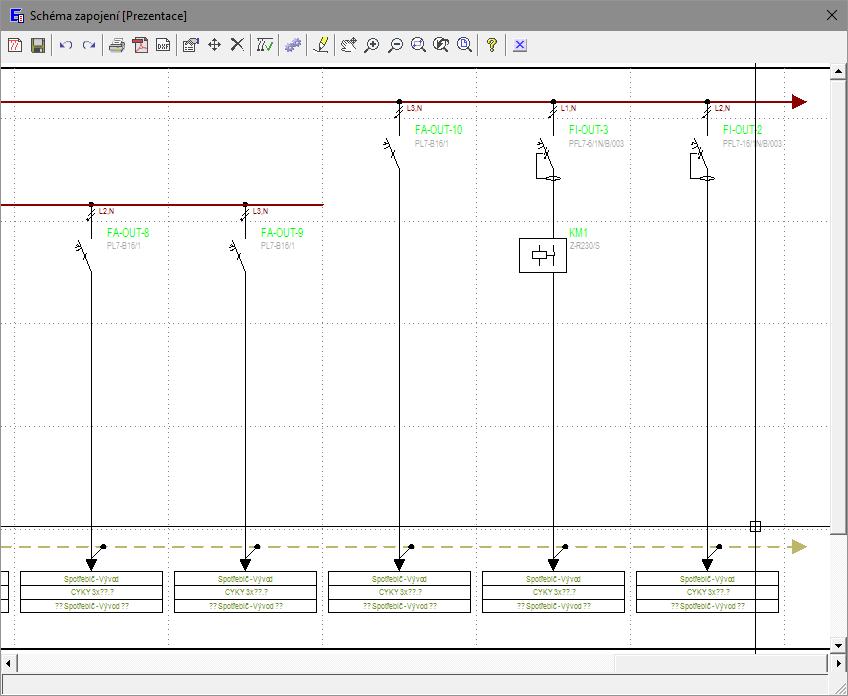Select the FA-OUT-8 breaker label
The height and width of the screenshot is (696, 848).
pos(128,233)
